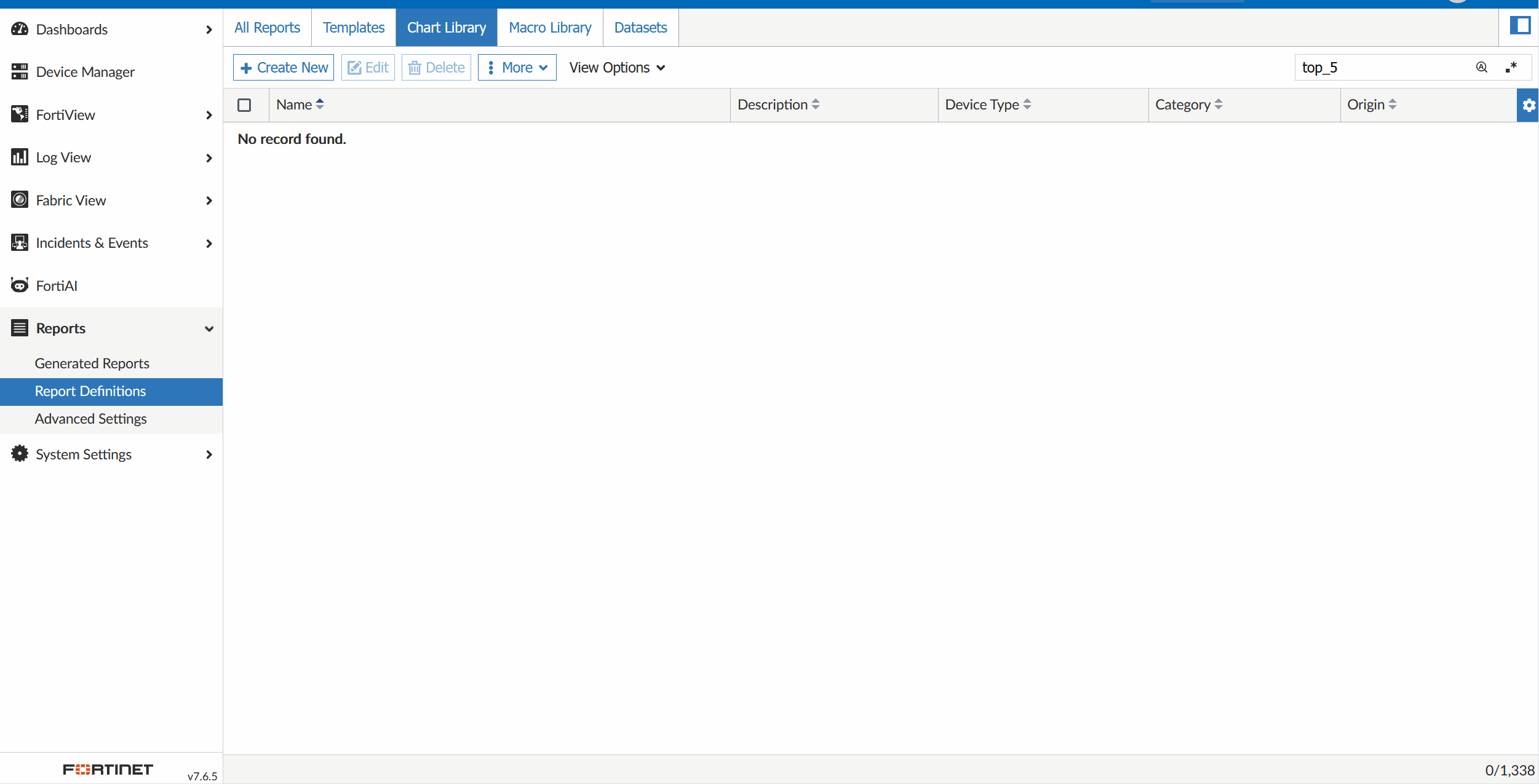Open Generated Reports in sidebar
This screenshot has height=784, width=1539.
click(111, 363)
